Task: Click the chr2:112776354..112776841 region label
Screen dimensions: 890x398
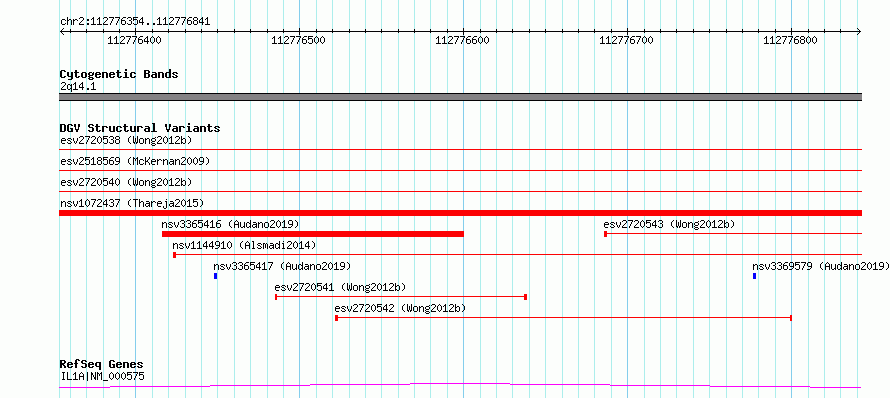Action: coord(135,22)
